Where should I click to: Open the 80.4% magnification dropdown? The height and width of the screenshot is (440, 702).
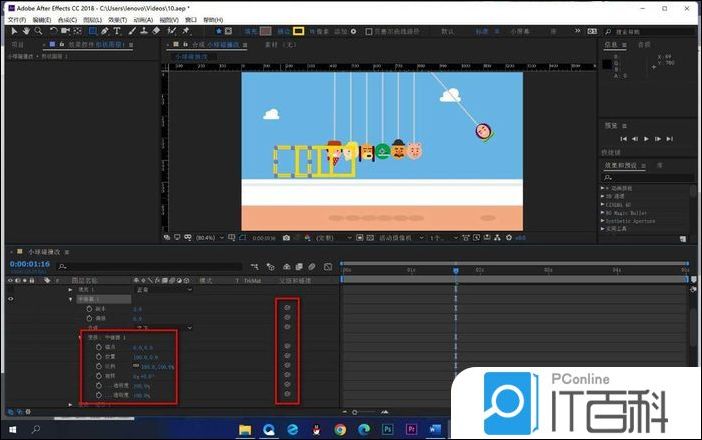tap(208, 238)
